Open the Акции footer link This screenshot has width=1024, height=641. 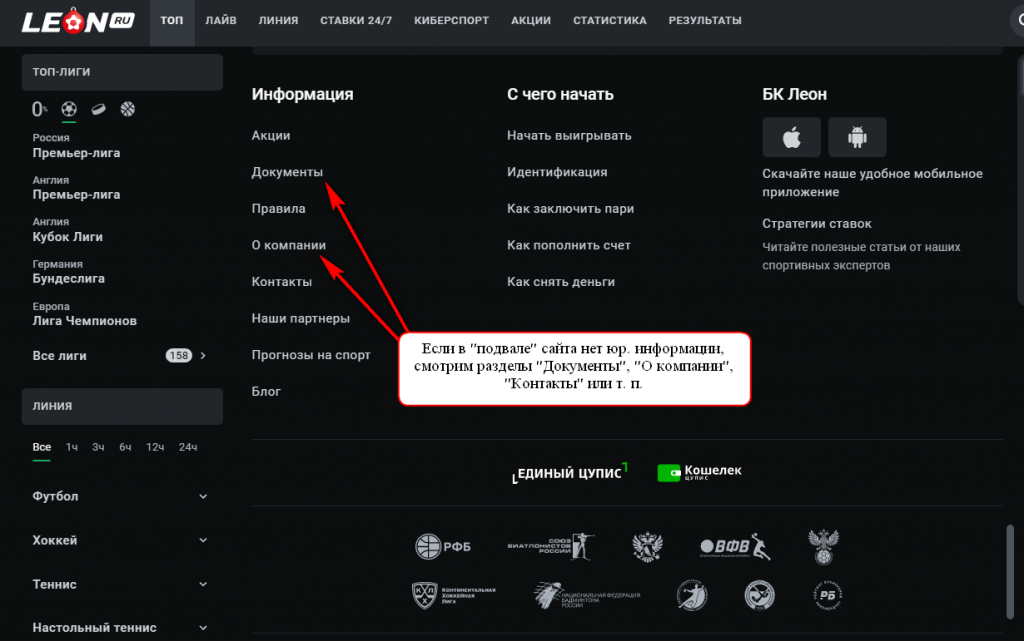tap(271, 136)
